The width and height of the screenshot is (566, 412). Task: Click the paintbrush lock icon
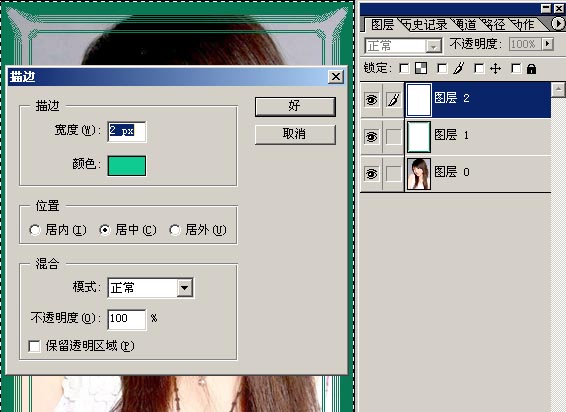coord(459,68)
